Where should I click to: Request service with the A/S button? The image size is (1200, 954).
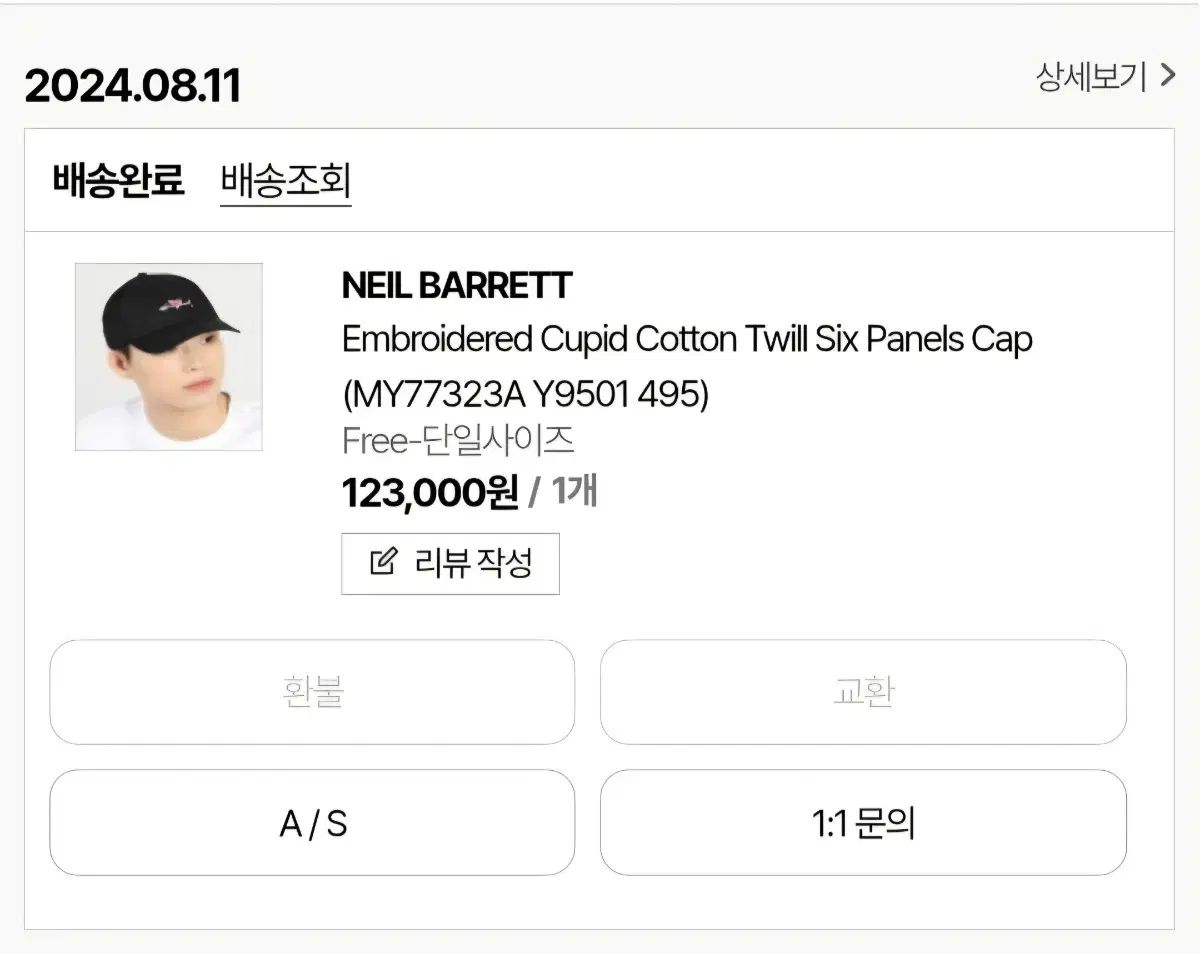[312, 823]
